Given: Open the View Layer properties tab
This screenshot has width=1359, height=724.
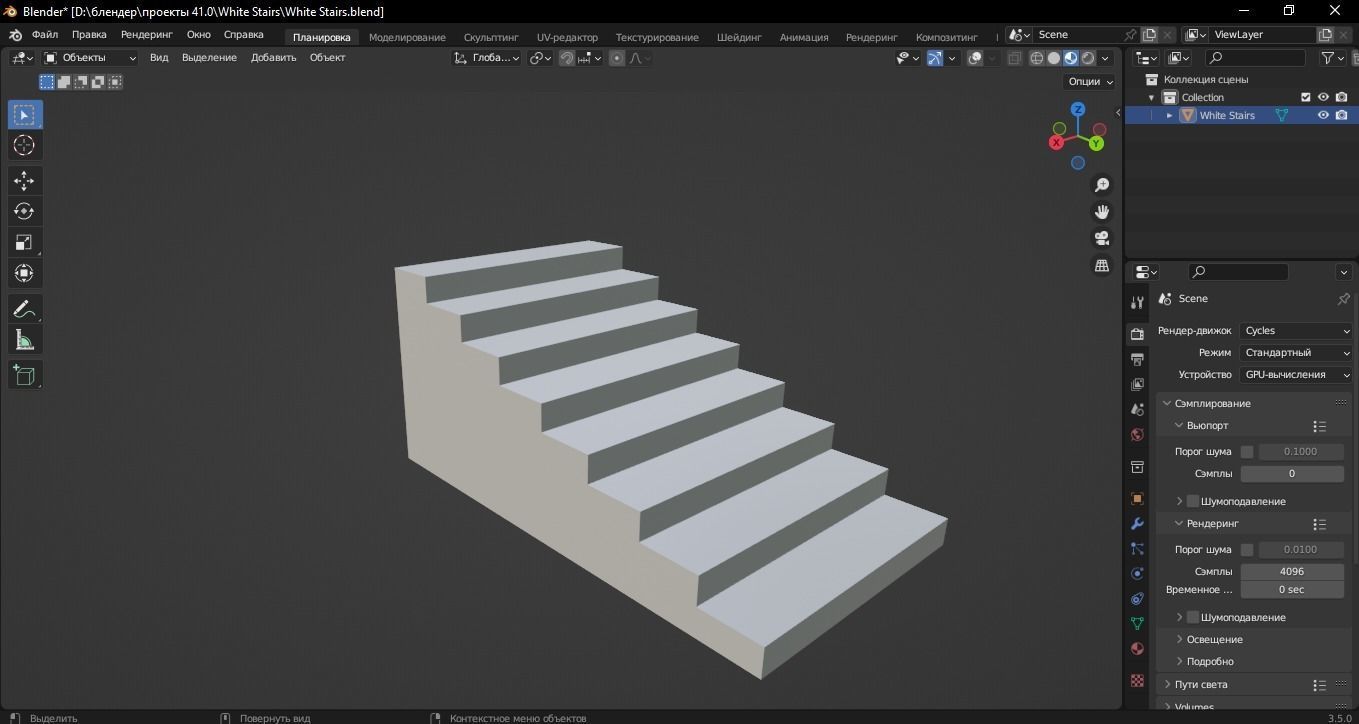Looking at the screenshot, I should pos(1137,384).
